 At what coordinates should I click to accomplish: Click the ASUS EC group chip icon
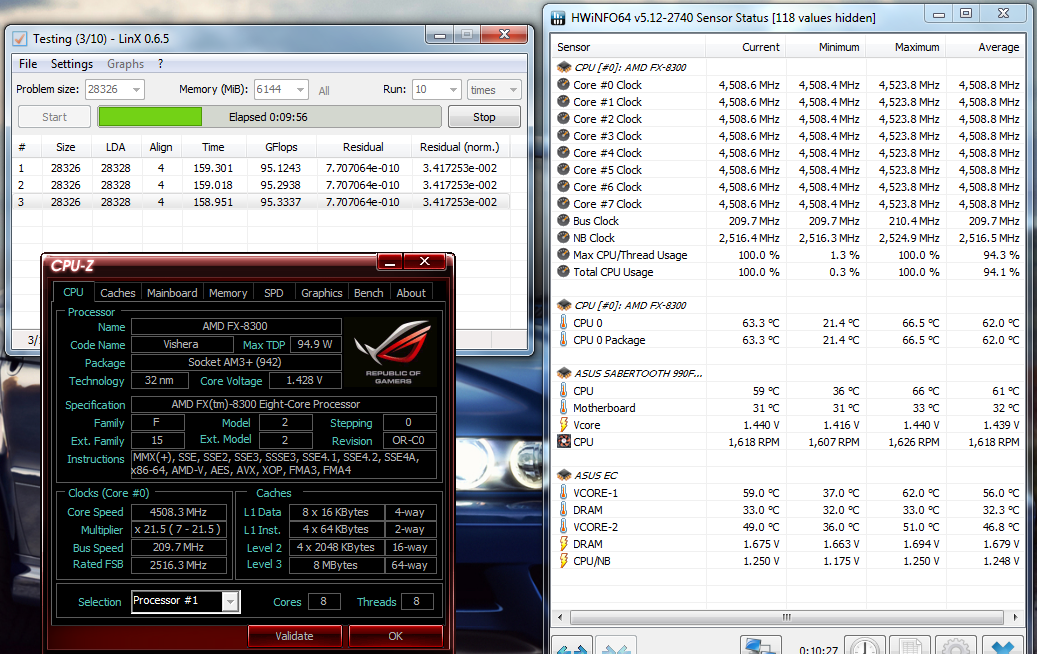tap(563, 475)
